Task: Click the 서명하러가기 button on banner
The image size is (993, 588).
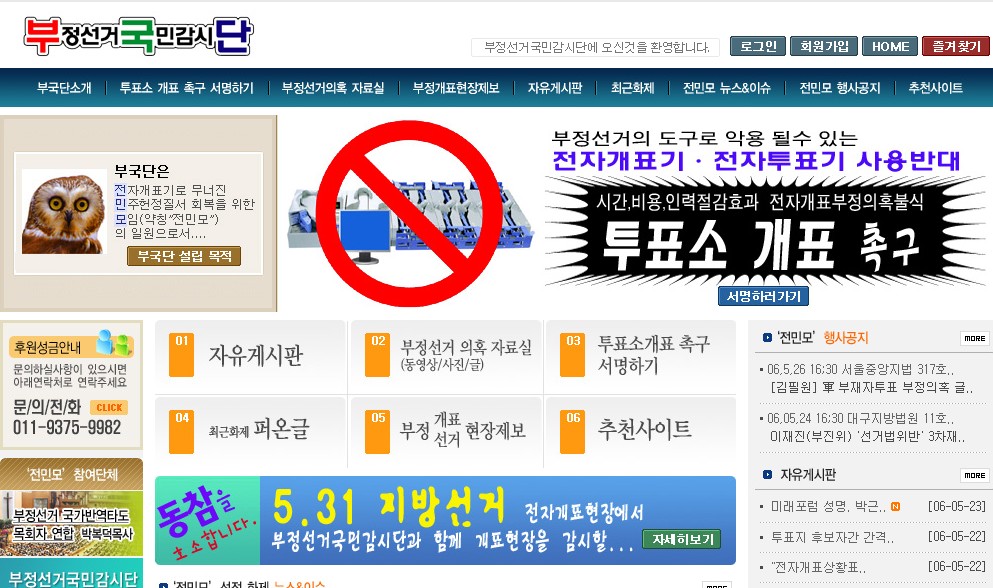Action: click(x=762, y=296)
